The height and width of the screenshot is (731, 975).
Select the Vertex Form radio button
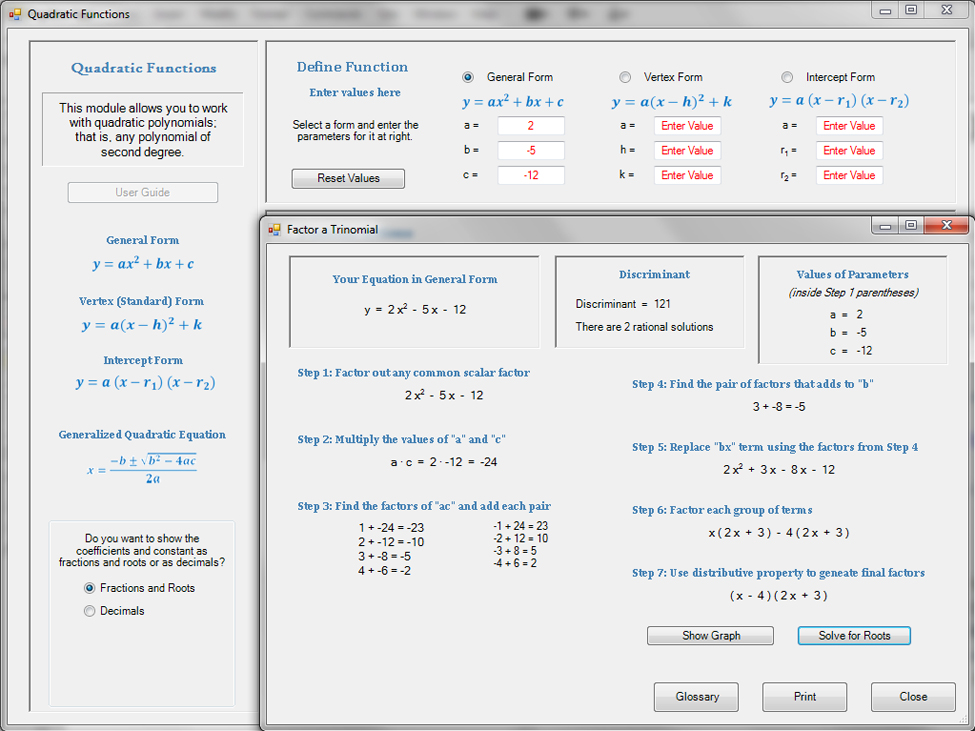pyautogui.click(x=625, y=77)
